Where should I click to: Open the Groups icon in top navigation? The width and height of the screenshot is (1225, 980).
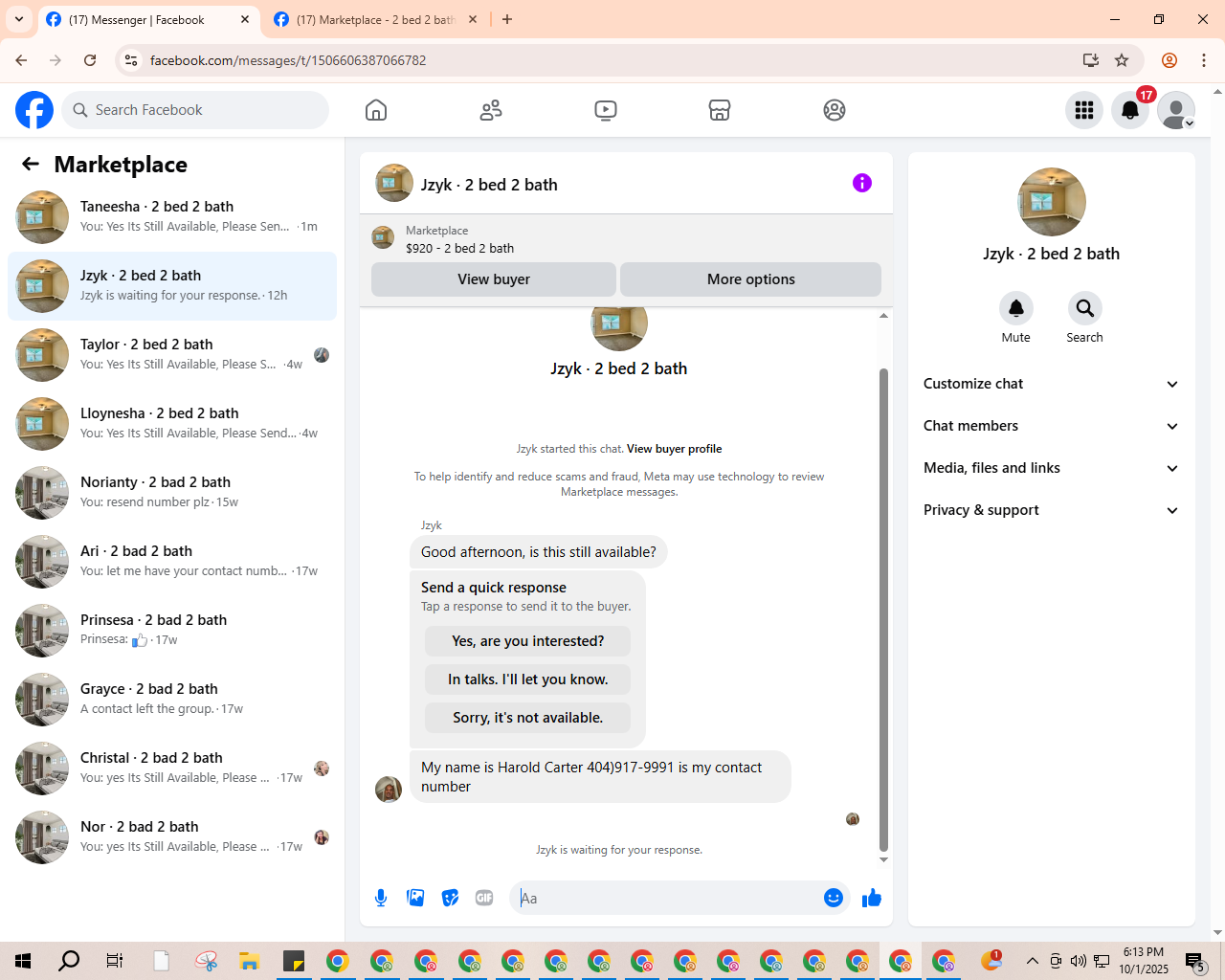(835, 110)
